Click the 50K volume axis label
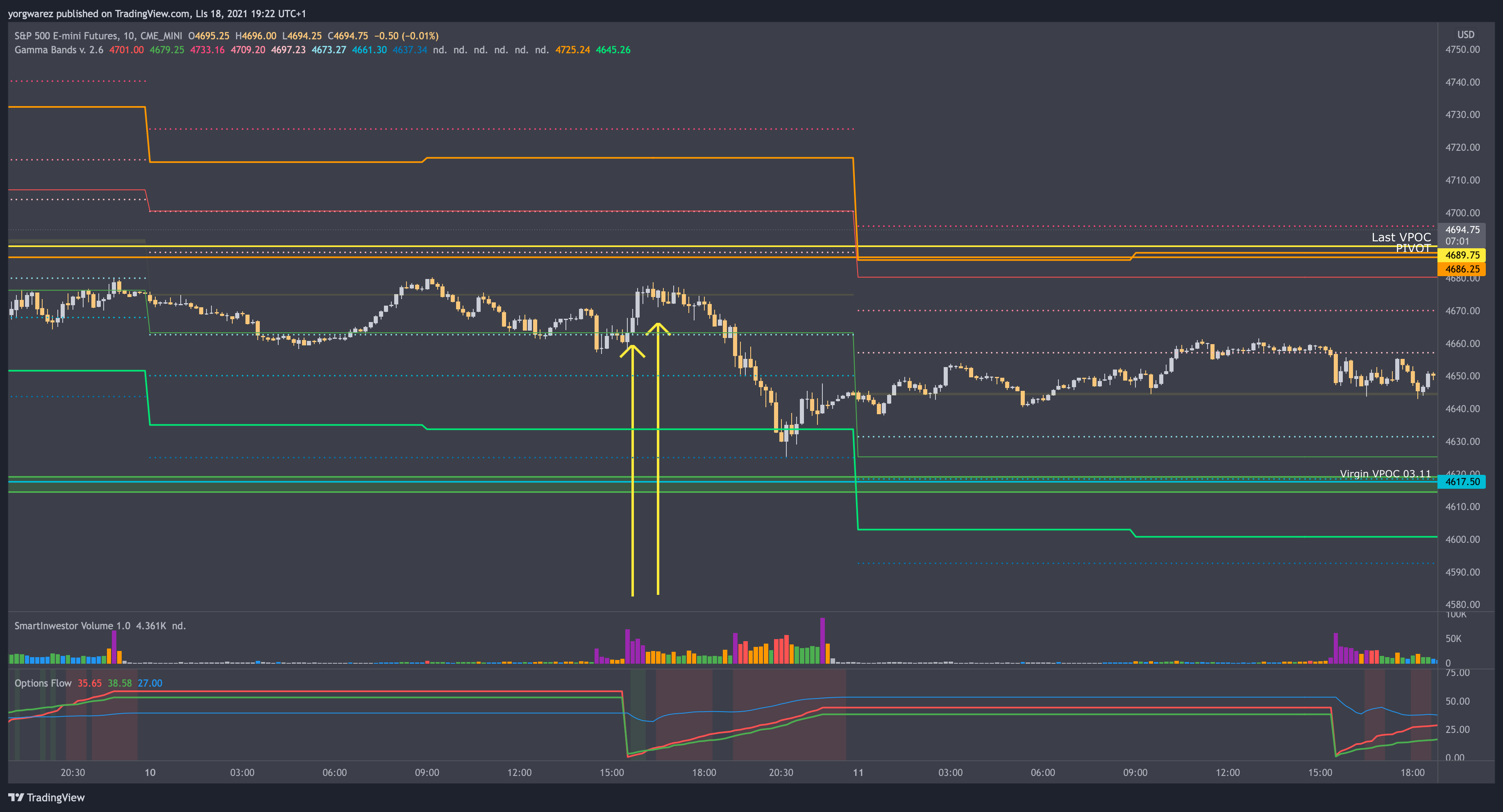The width and height of the screenshot is (1503, 812). (1453, 638)
